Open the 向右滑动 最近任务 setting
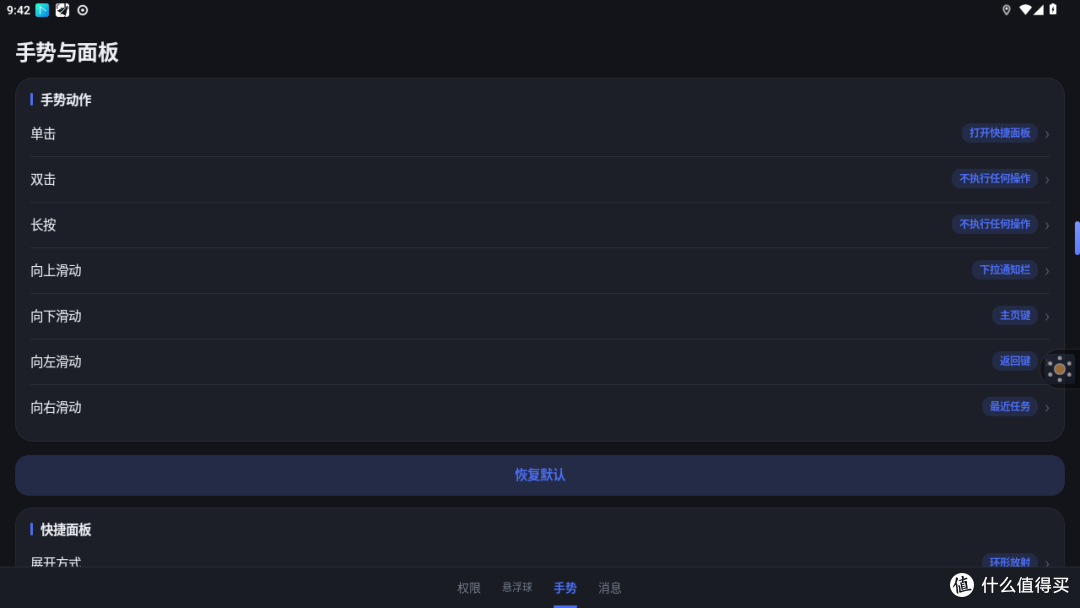Image resolution: width=1080 pixels, height=608 pixels. click(540, 407)
